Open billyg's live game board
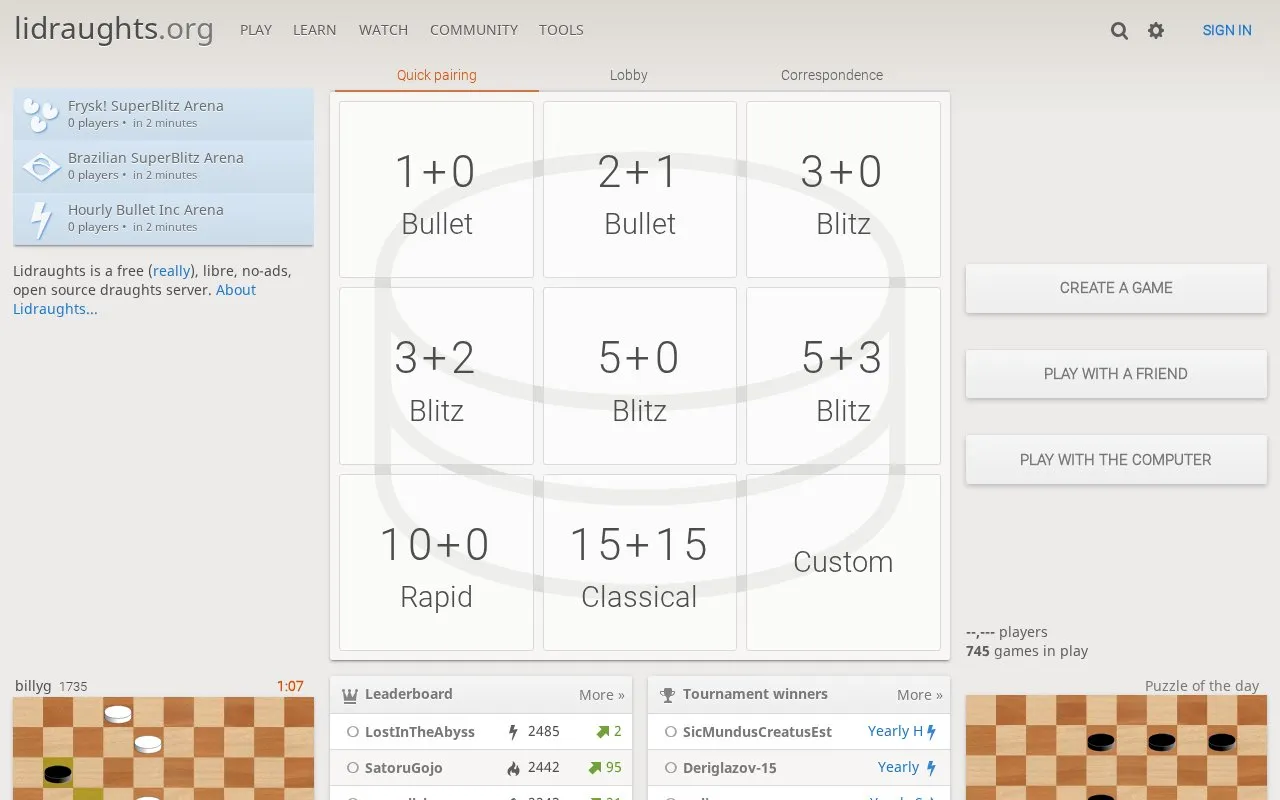Viewport: 1280px width, 800px height. [x=163, y=748]
